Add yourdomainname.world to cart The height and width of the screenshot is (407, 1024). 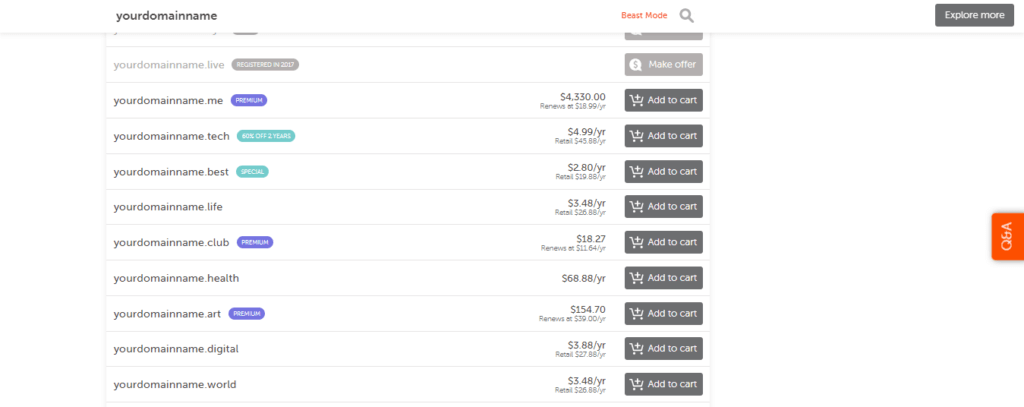click(x=663, y=384)
